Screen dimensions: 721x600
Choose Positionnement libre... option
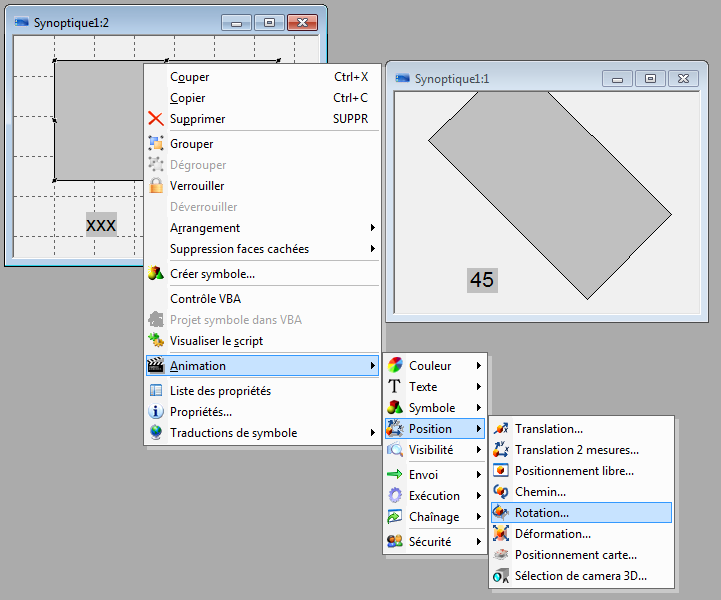(574, 470)
